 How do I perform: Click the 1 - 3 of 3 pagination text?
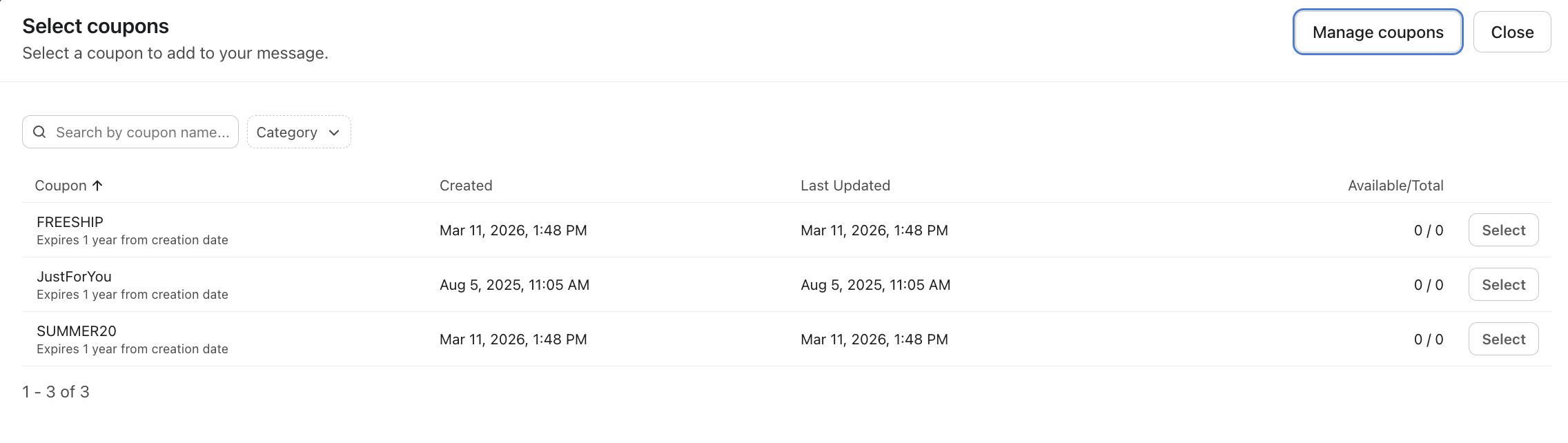[x=56, y=392]
